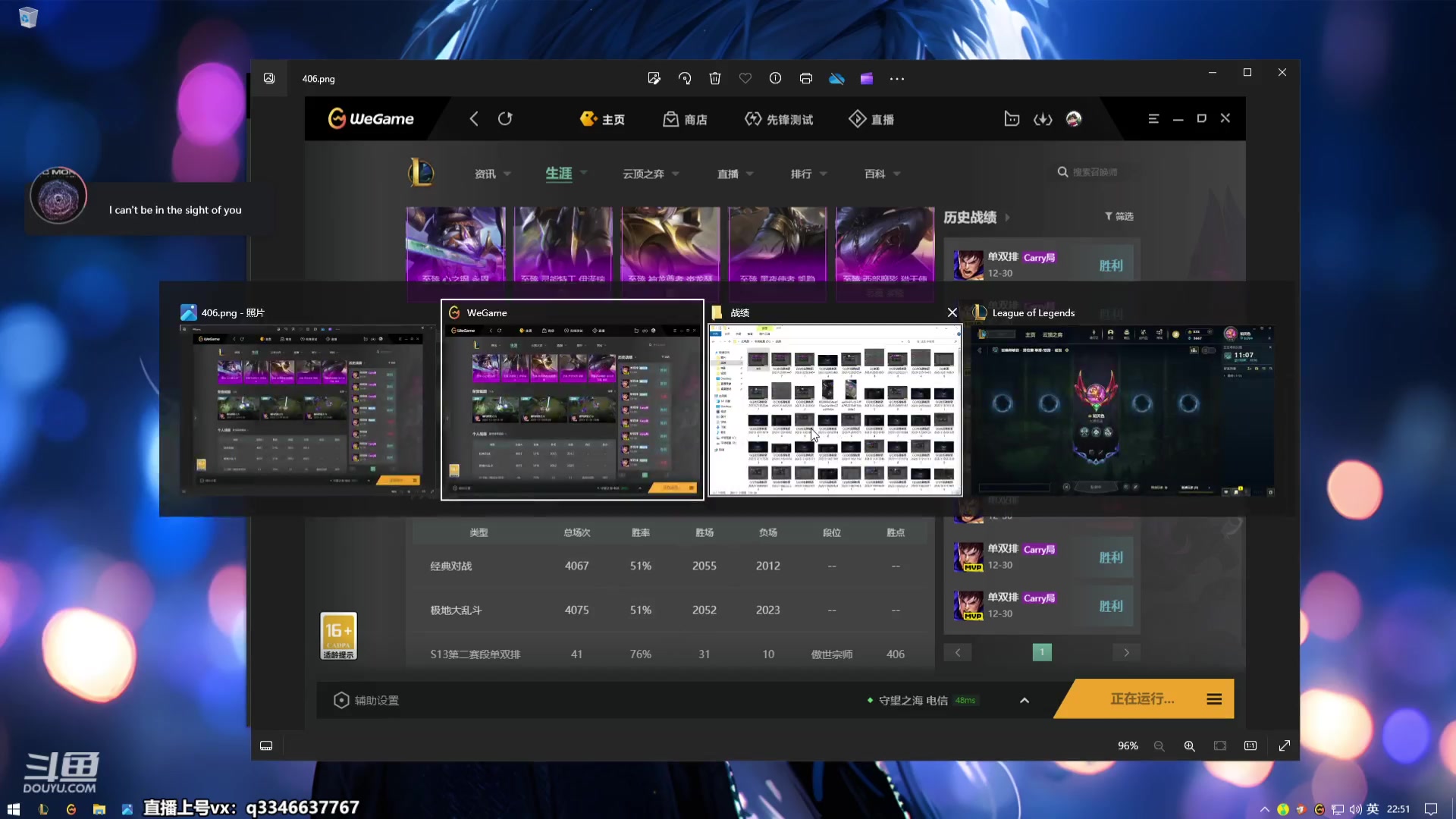The image size is (1456, 819).
Task: Open the Windows notification center icon
Action: point(1431,809)
